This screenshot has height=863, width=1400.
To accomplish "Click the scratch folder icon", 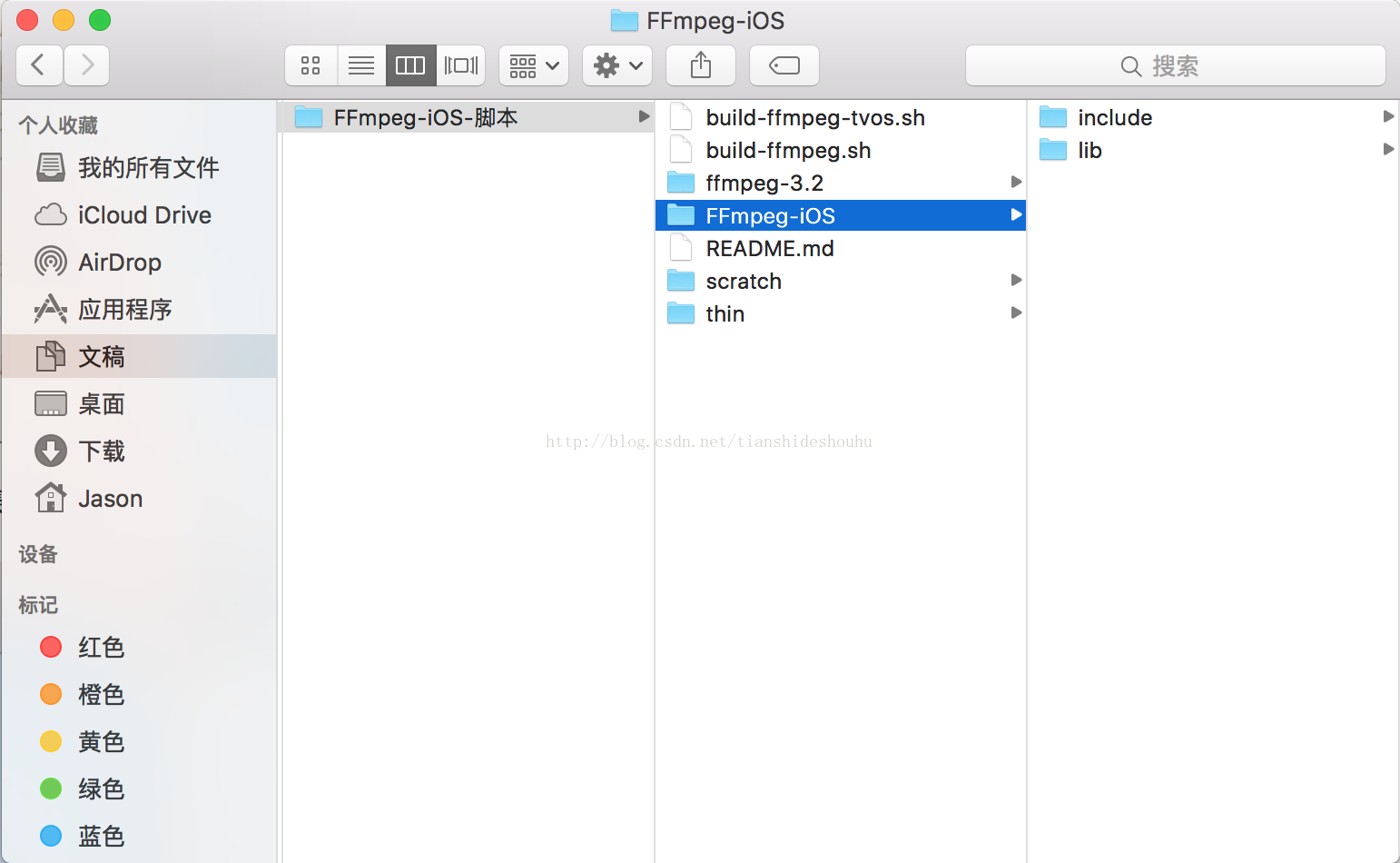I will point(681,281).
